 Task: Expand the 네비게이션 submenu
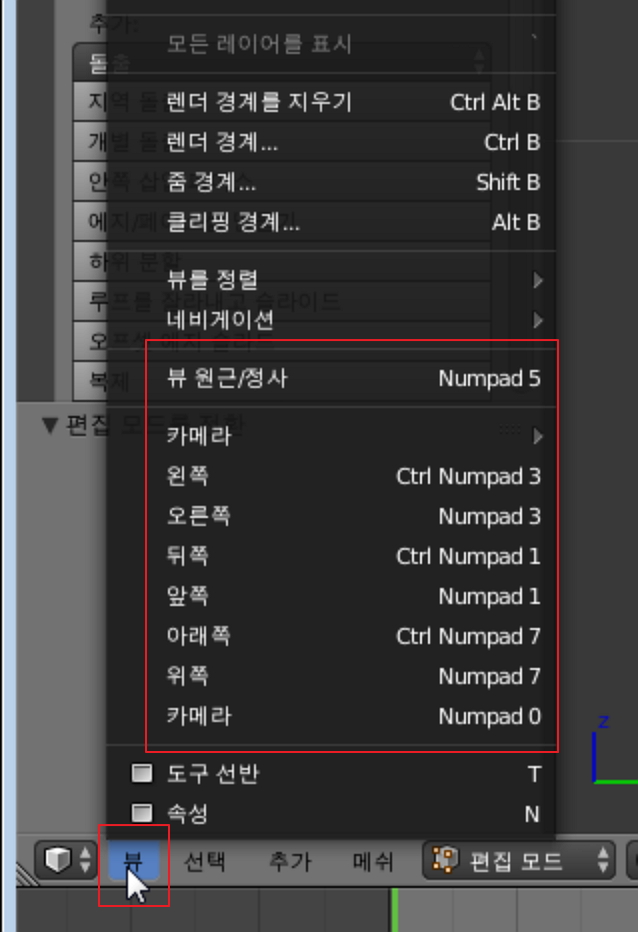tap(331, 320)
